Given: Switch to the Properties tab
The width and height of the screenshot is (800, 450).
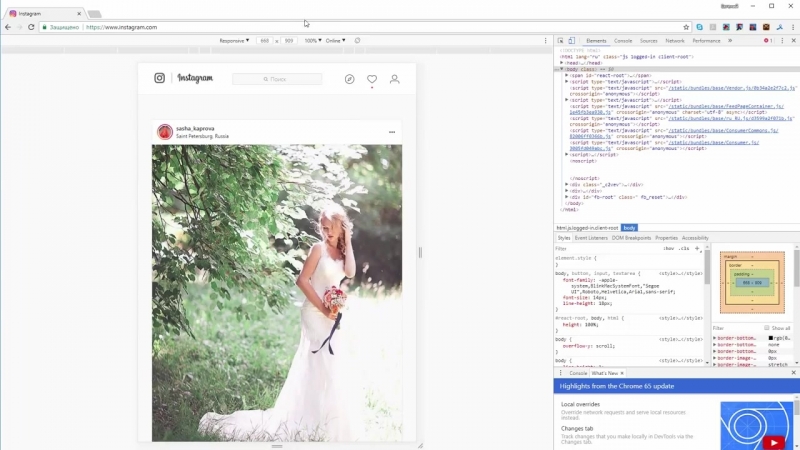Looking at the screenshot, I should (666, 238).
